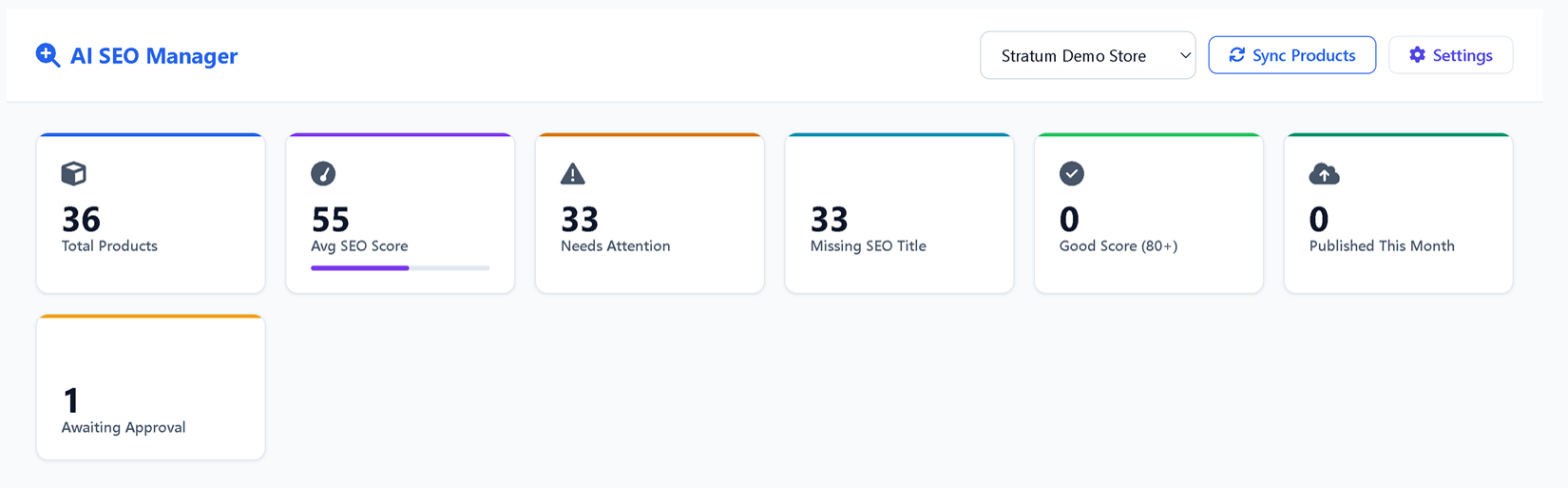
Task: Click the Avg SEO Score progress bar
Action: (x=400, y=268)
